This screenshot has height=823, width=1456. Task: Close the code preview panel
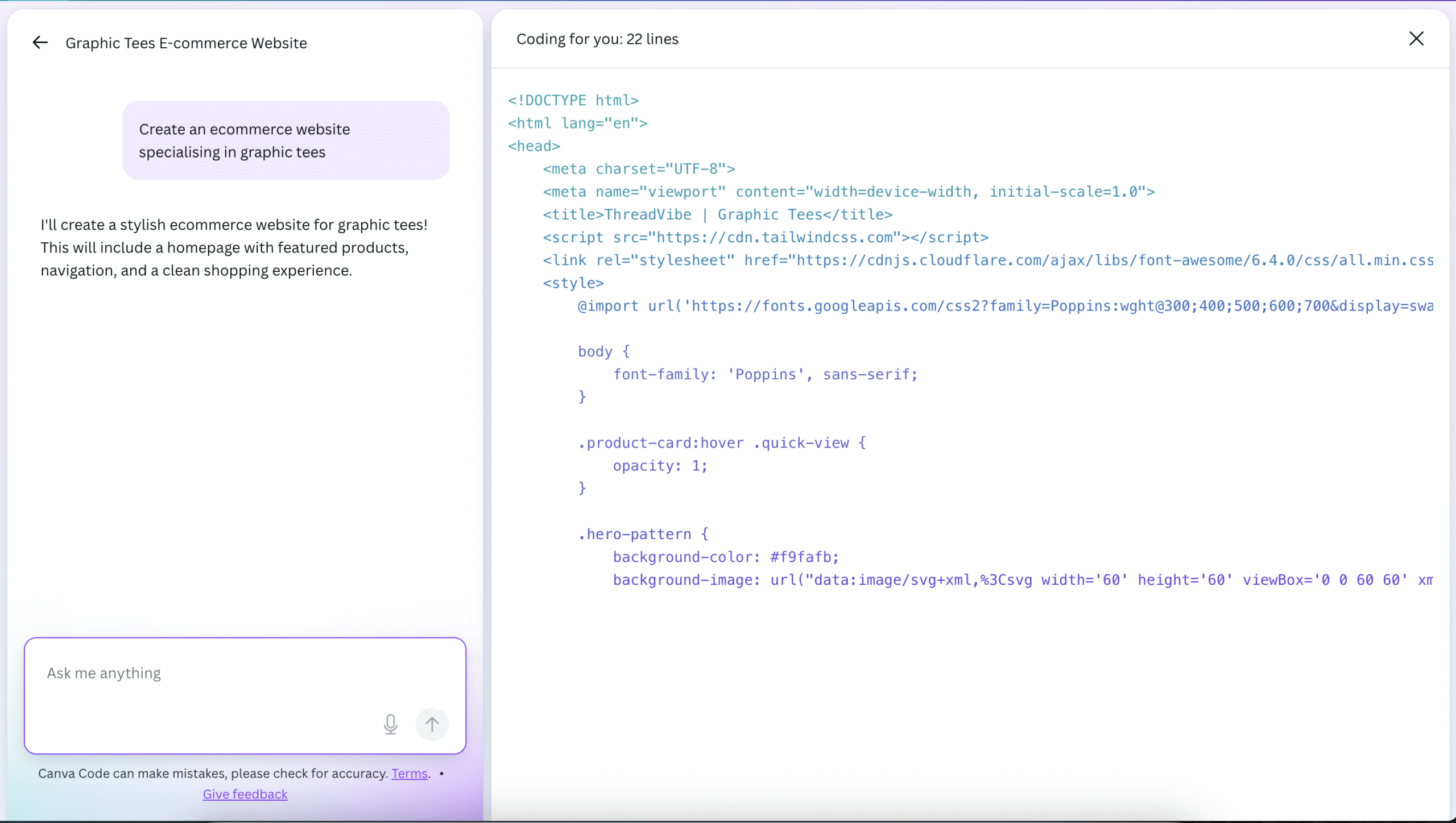[x=1416, y=39]
